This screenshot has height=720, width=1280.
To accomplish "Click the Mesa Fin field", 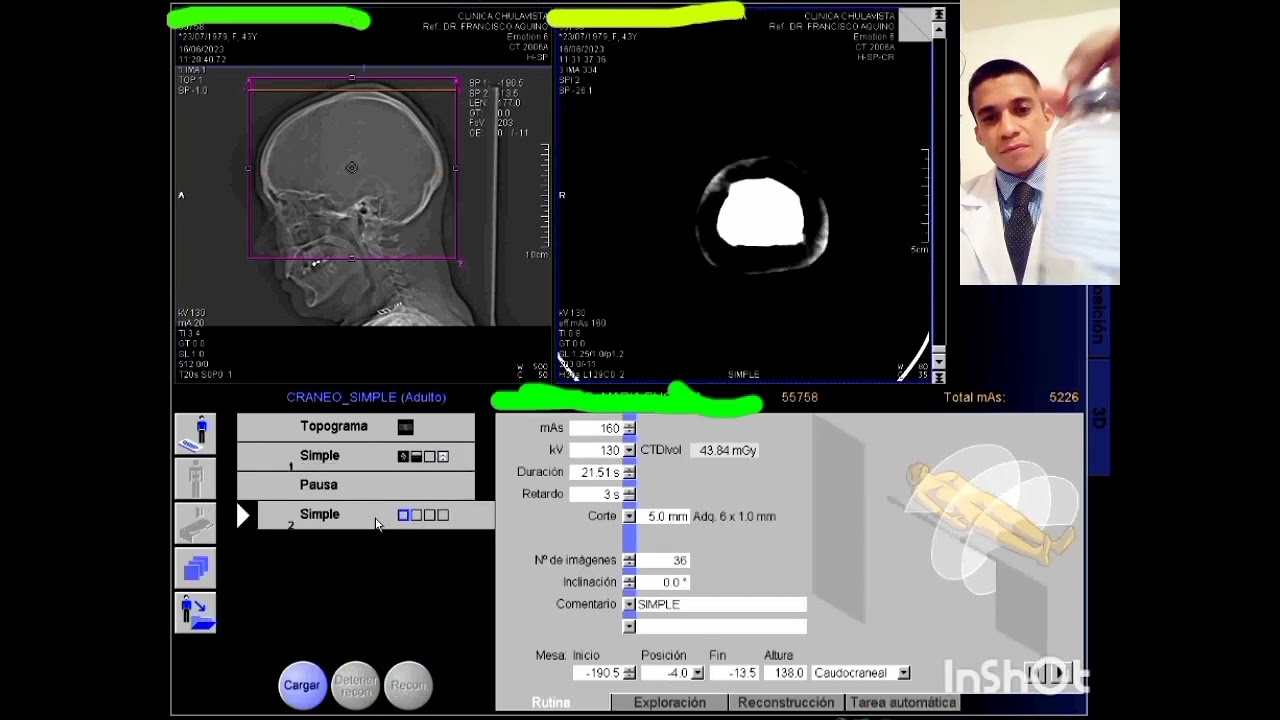I will (x=734, y=673).
